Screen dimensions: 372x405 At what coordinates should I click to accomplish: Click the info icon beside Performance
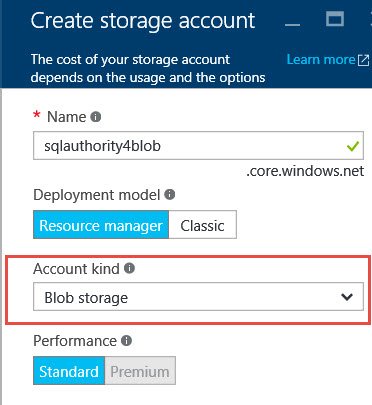126,340
